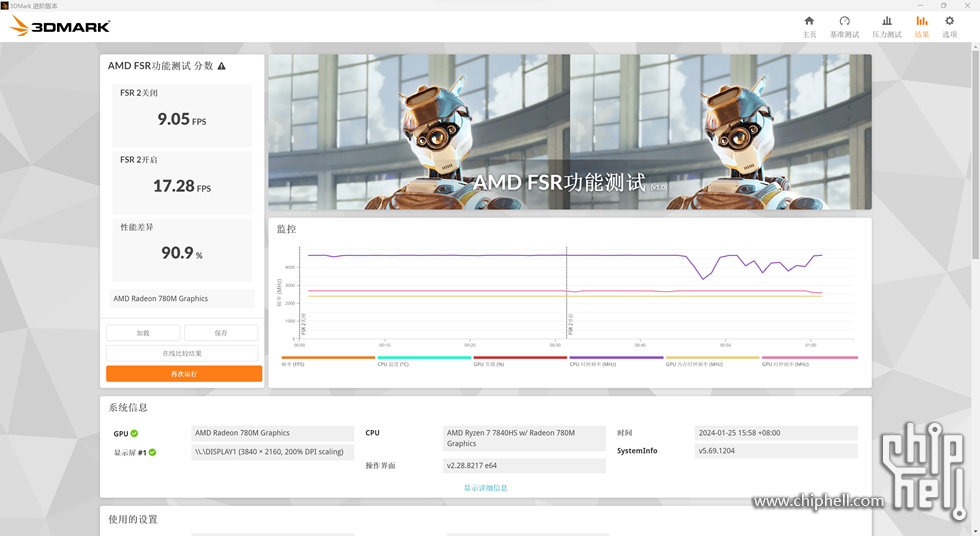Minimize the 3DMark window
The height and width of the screenshot is (536, 980).
point(920,6)
